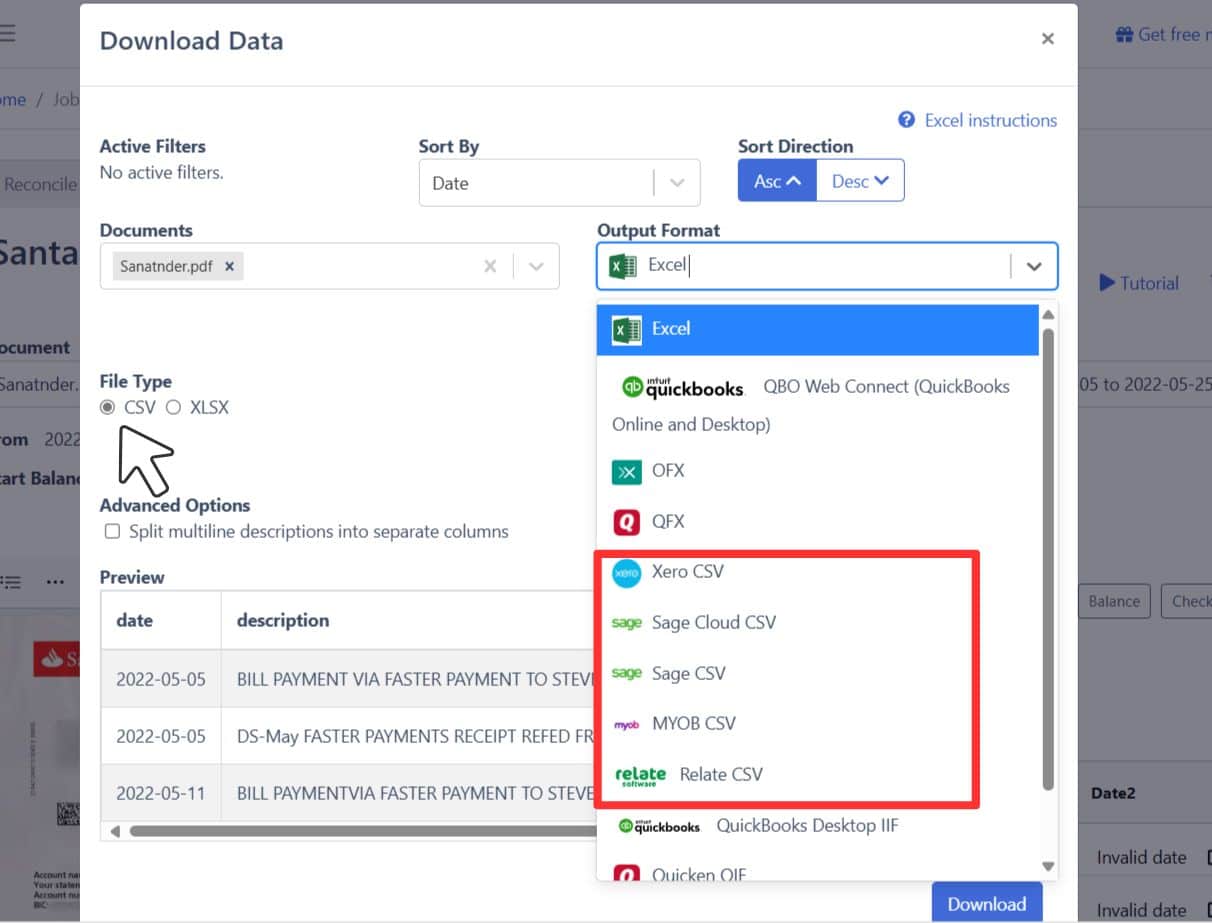Click the Sage logo beside Sage Cloud CSV
The height and width of the screenshot is (923, 1212).
click(x=626, y=624)
